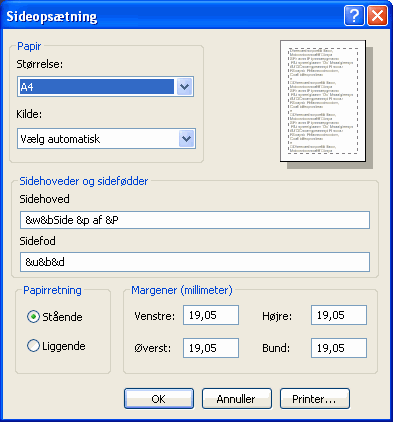Click the Højre: label
Viewport: 393px width, 422px height.
[x=277, y=316]
